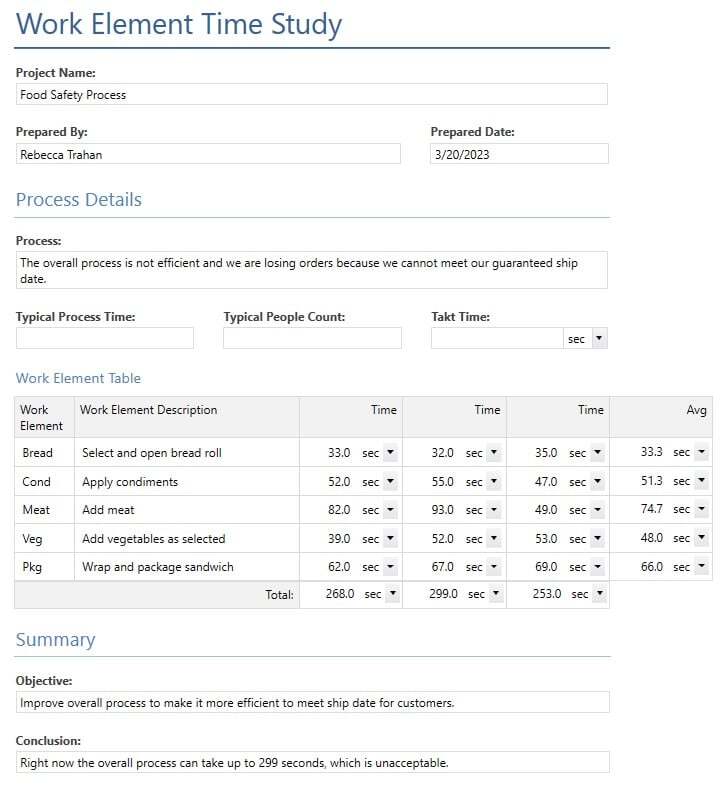Click the Takt Time value field
This screenshot has width=723, height=790.
pos(497,339)
